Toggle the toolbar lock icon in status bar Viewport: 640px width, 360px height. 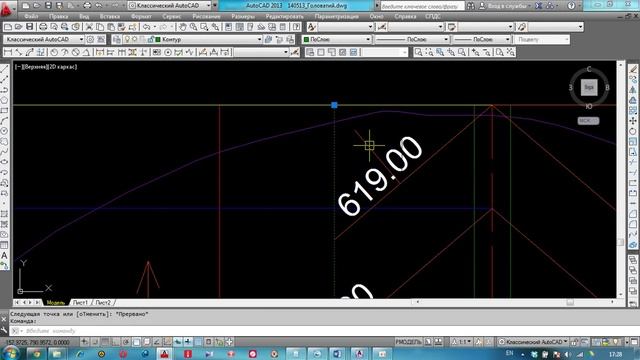[574, 342]
